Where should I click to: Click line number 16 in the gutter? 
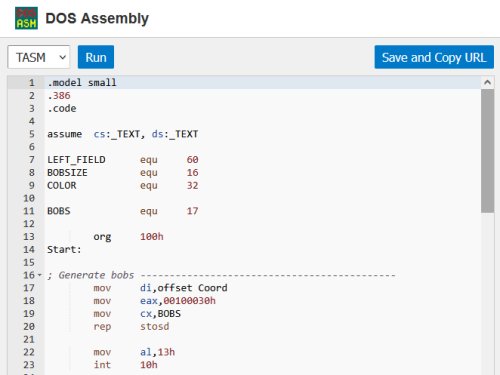pos(29,275)
